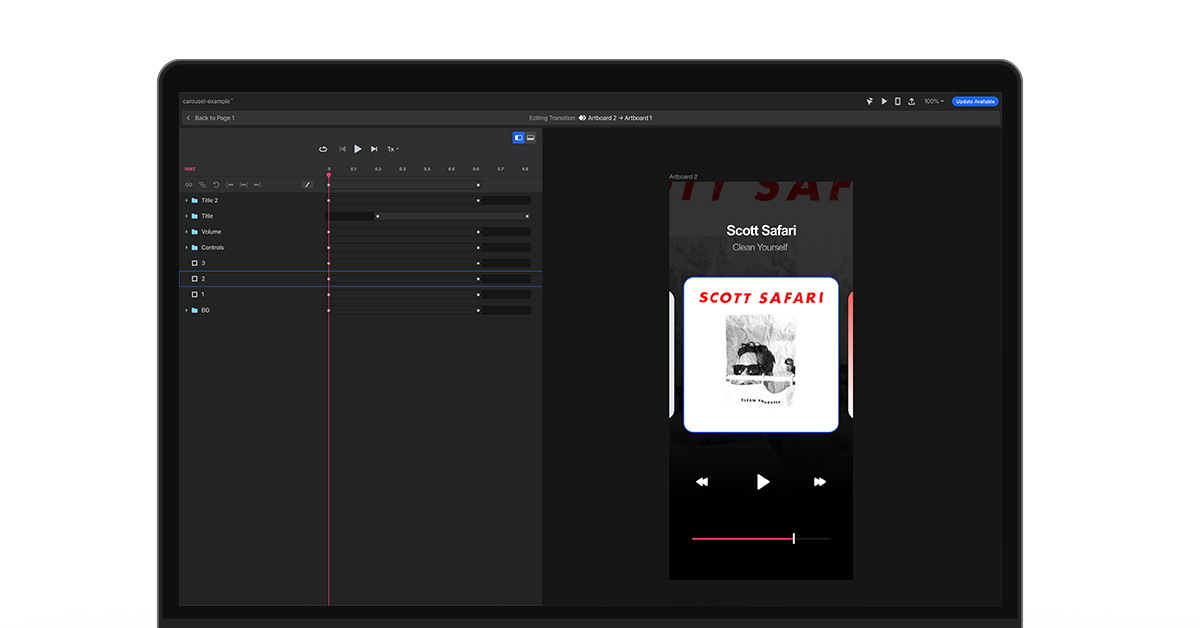Click the Artboard 2 label above canvas
Image resolution: width=1200 pixels, height=628 pixels.
(684, 176)
